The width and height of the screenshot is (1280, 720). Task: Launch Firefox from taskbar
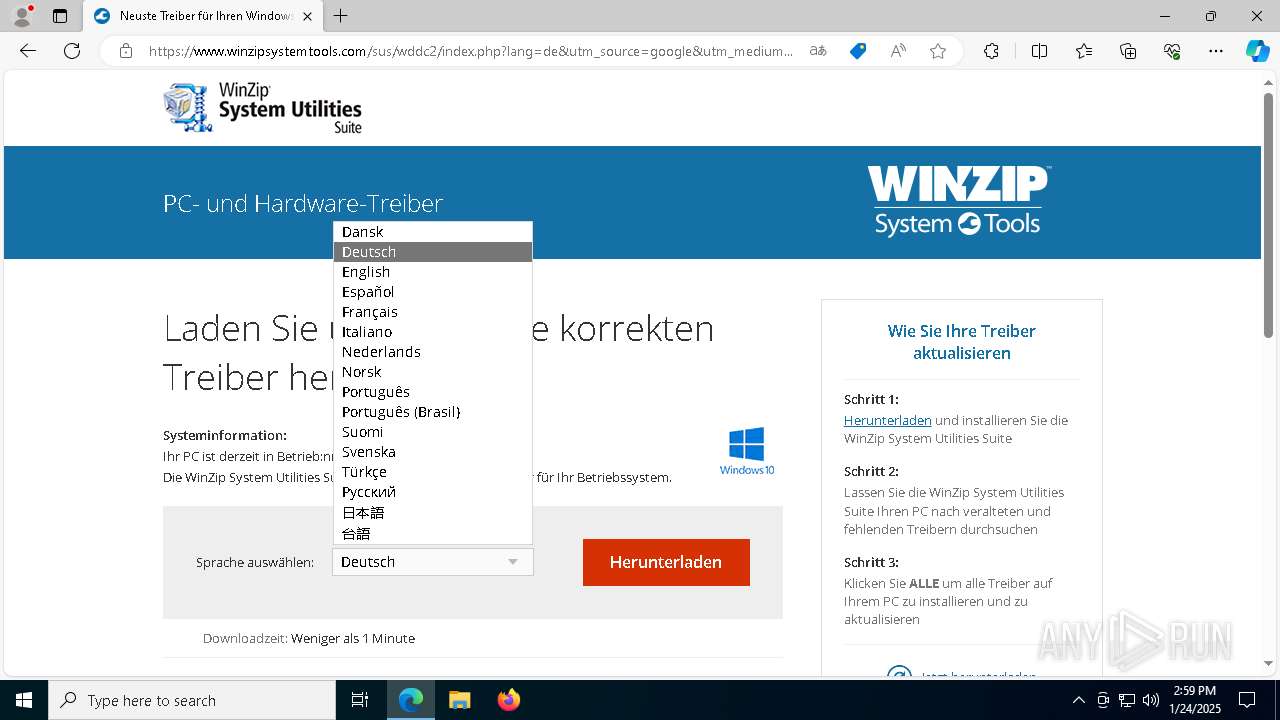click(x=508, y=700)
